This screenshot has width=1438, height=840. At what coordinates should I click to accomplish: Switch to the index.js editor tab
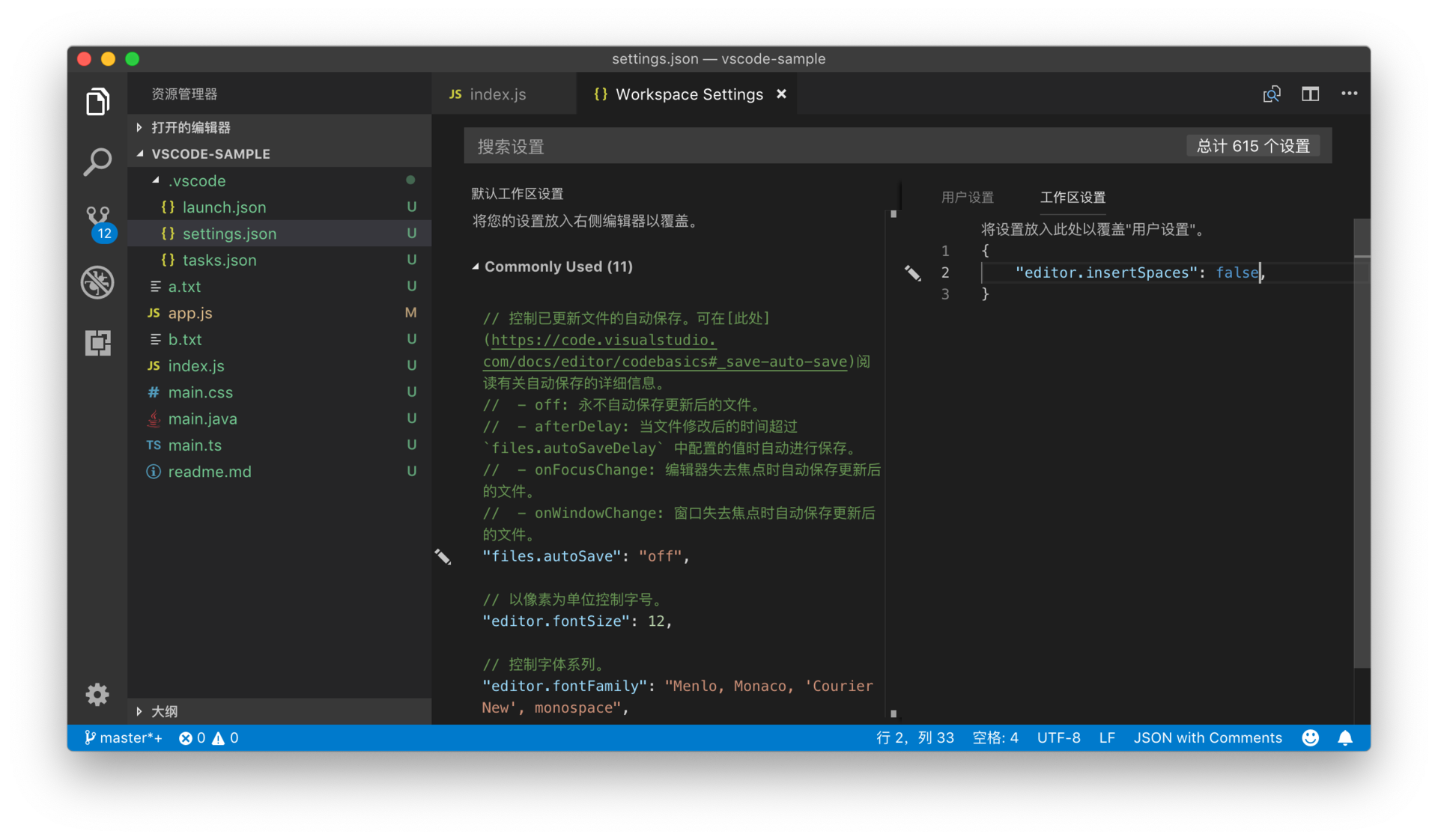click(x=497, y=94)
